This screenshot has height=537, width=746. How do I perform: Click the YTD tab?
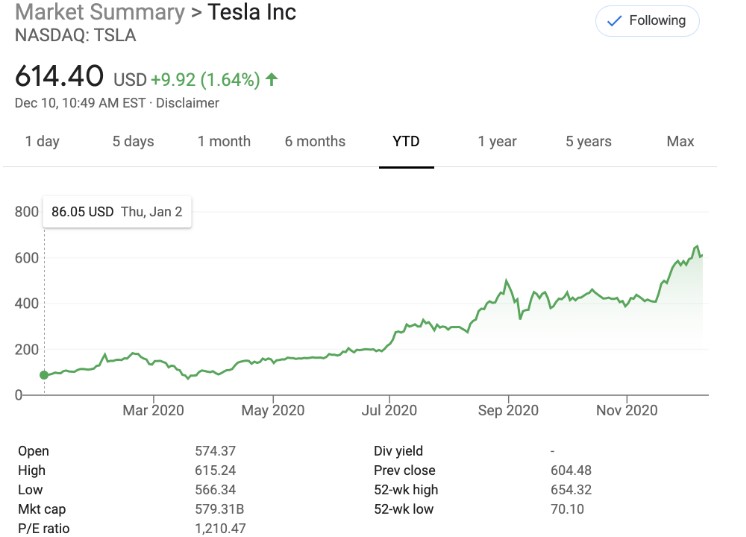pos(406,141)
